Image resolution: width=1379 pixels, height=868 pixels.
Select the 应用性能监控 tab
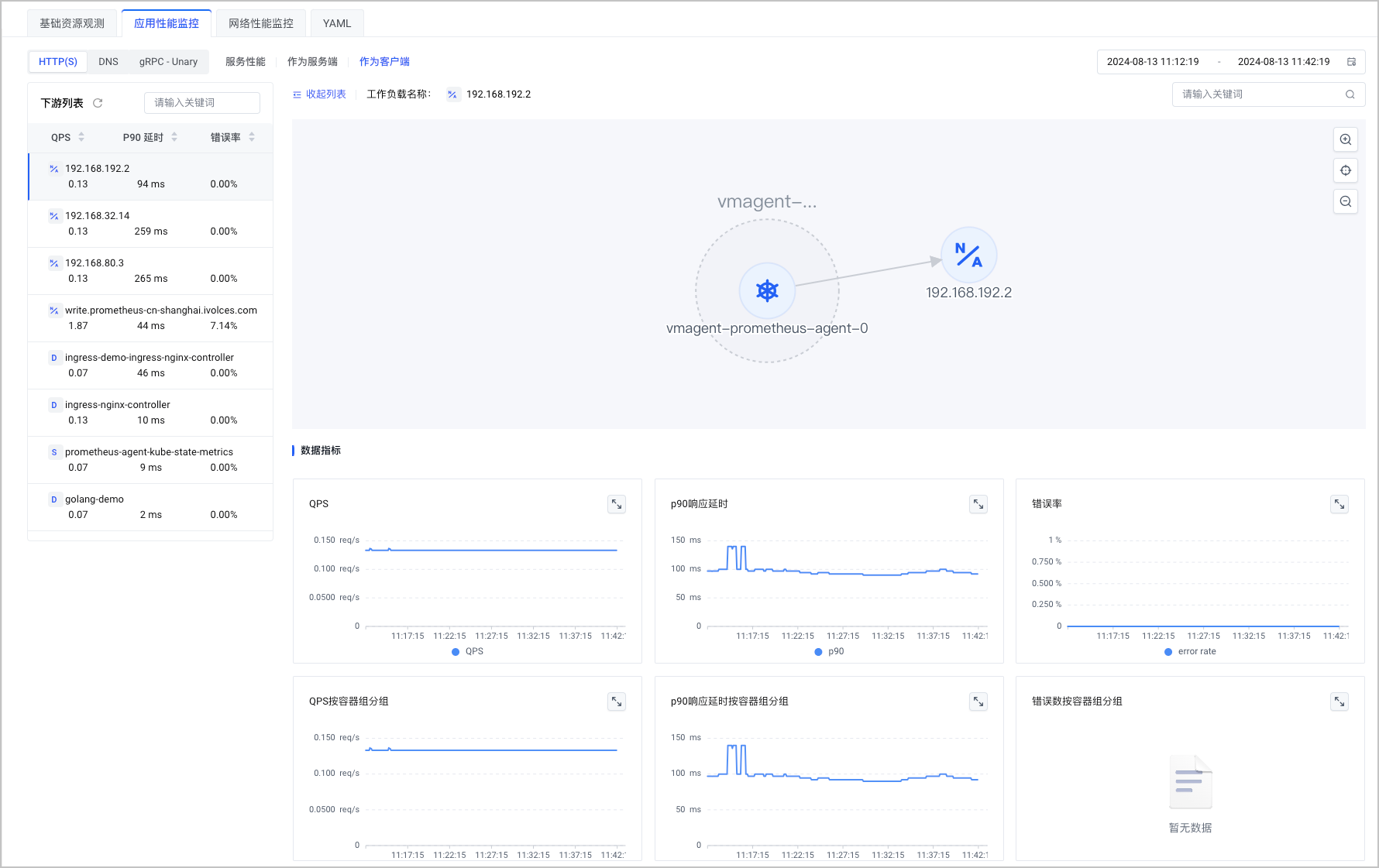(x=167, y=23)
